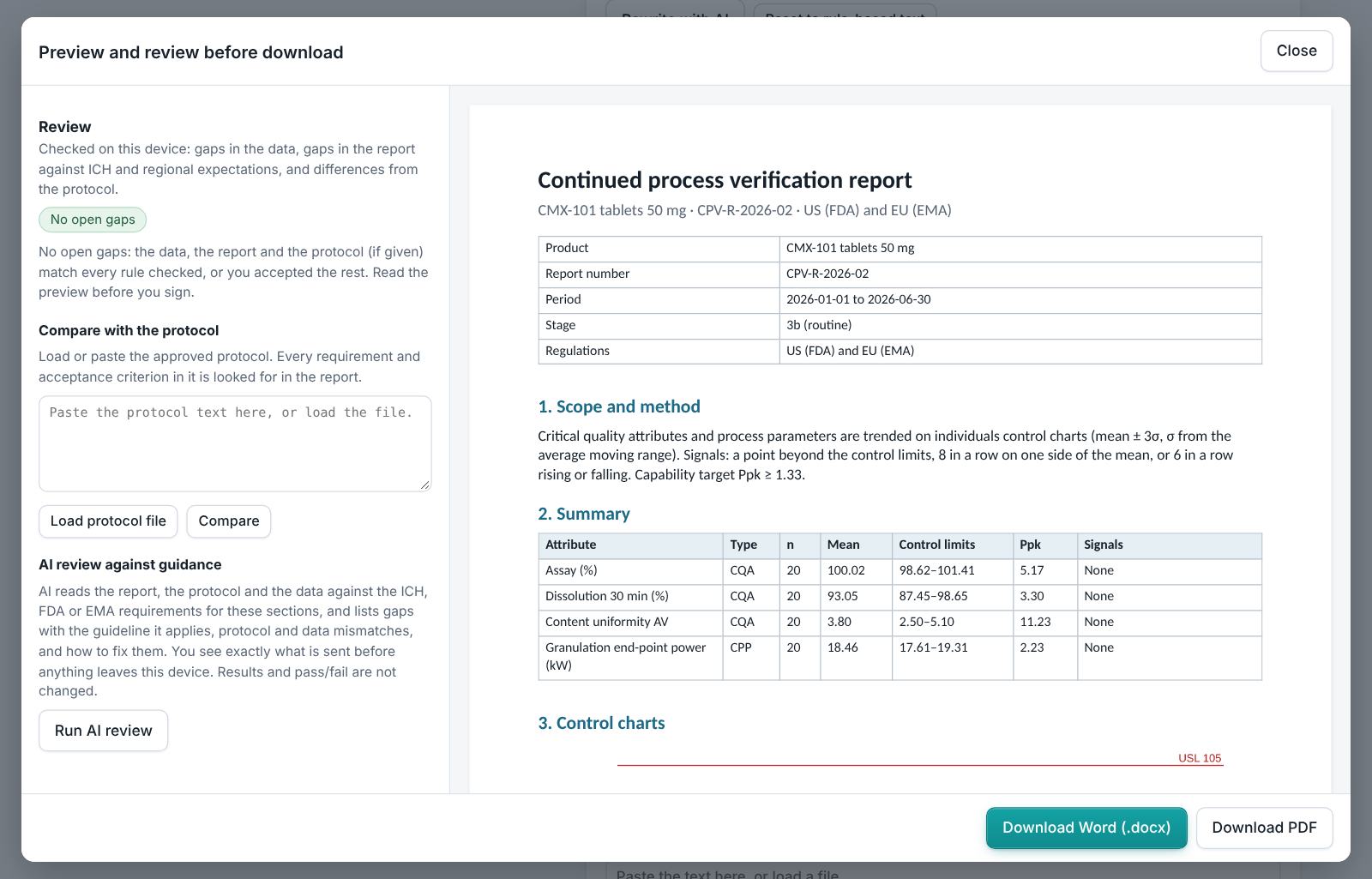The width and height of the screenshot is (1372, 879).
Task: Click the Compare with the protocol heading
Action: pyautogui.click(x=129, y=330)
